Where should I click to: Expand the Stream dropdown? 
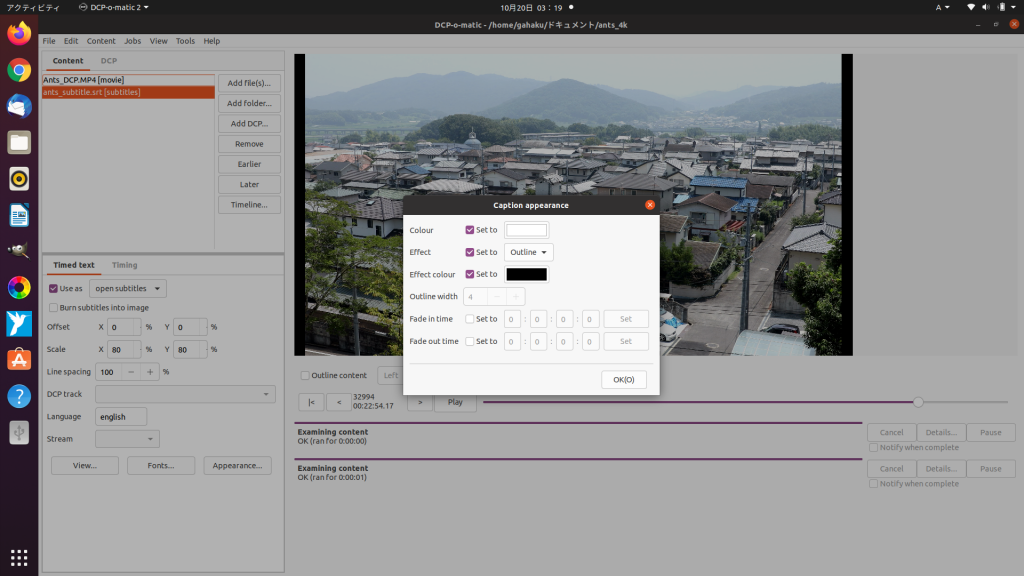pyautogui.click(x=127, y=439)
